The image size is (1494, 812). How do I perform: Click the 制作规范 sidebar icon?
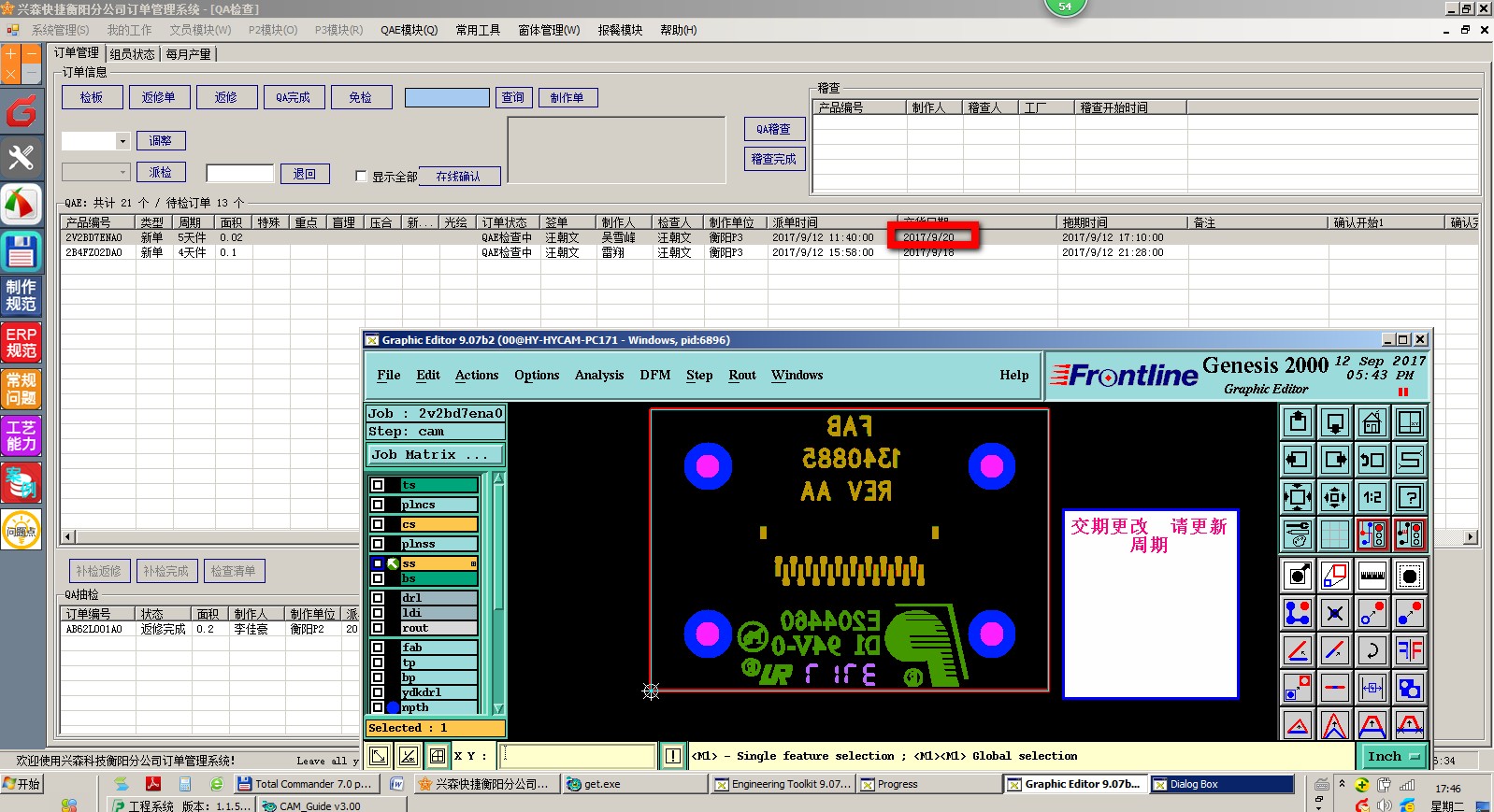point(22,295)
